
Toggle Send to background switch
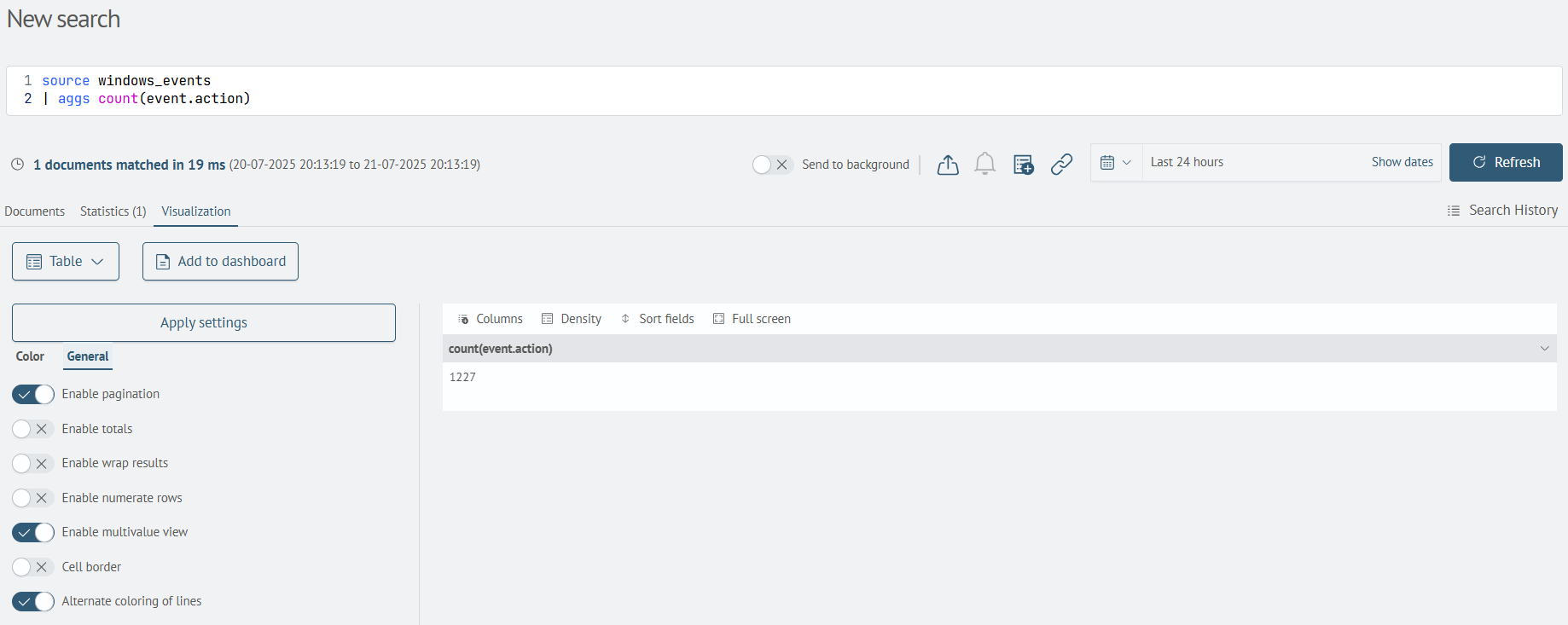(772, 165)
